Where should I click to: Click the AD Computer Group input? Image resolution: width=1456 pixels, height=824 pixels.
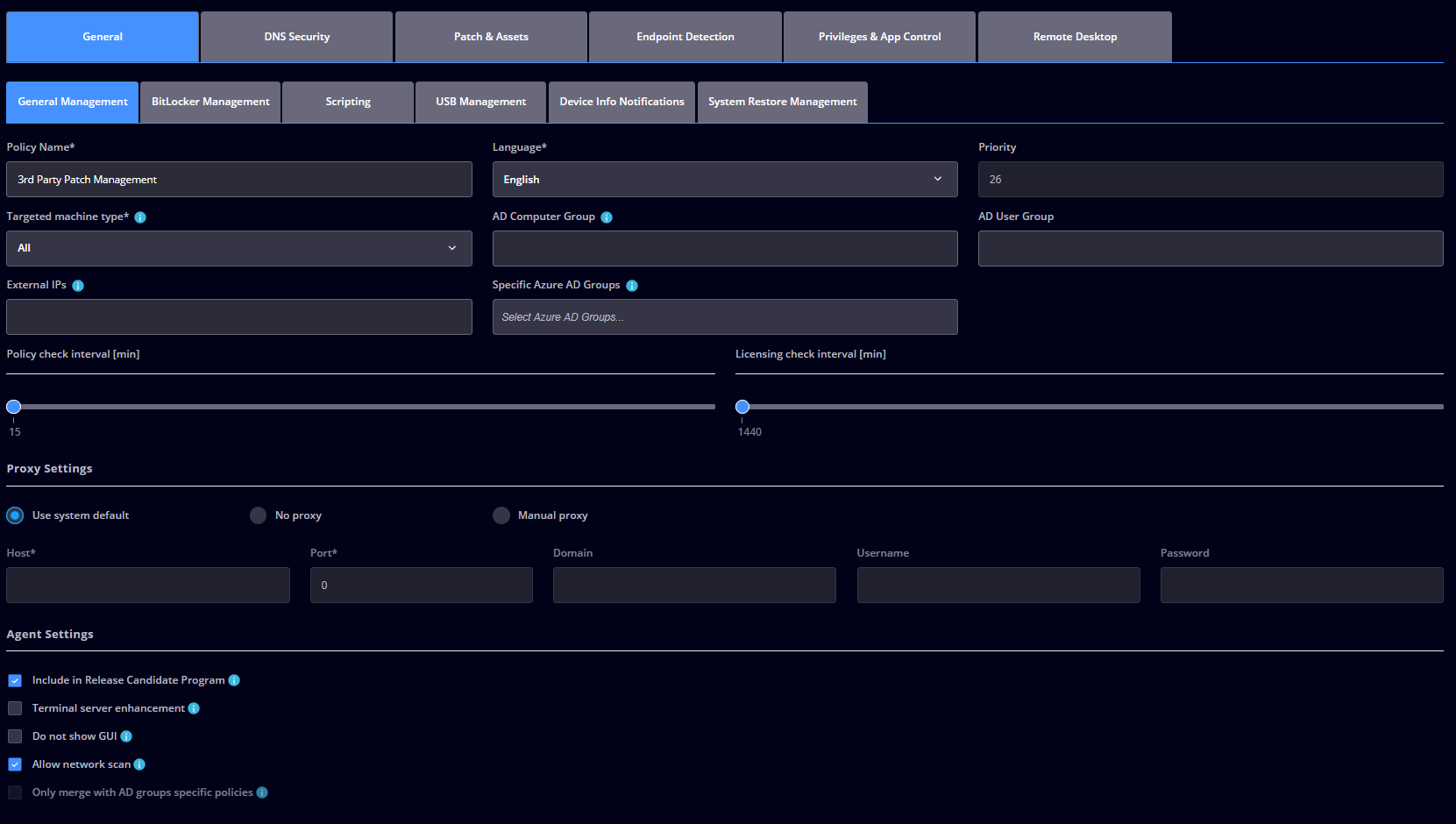coord(725,248)
